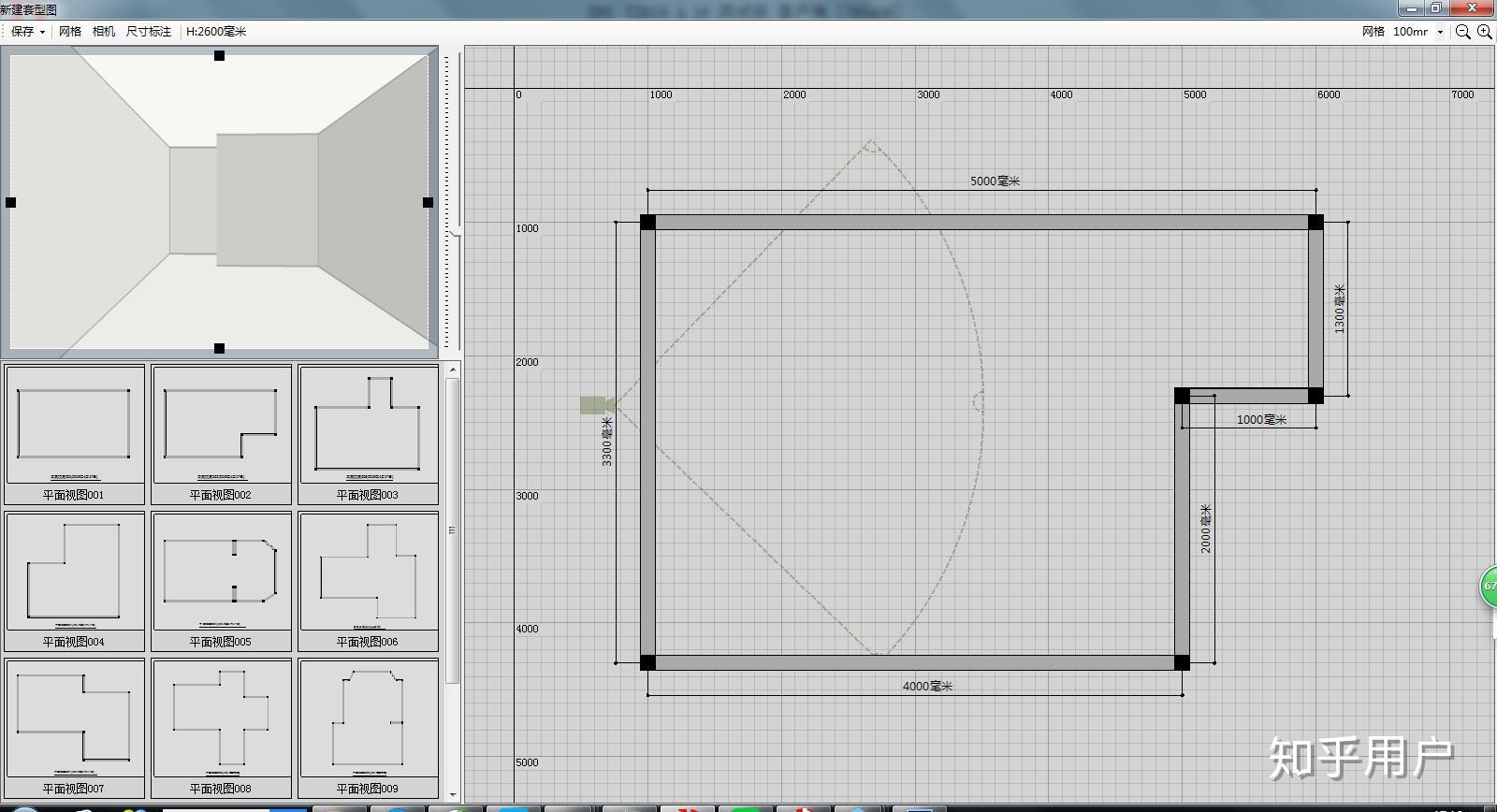Click the 1300毫米 dimension label
This screenshot has width=1497, height=812.
1340,309
